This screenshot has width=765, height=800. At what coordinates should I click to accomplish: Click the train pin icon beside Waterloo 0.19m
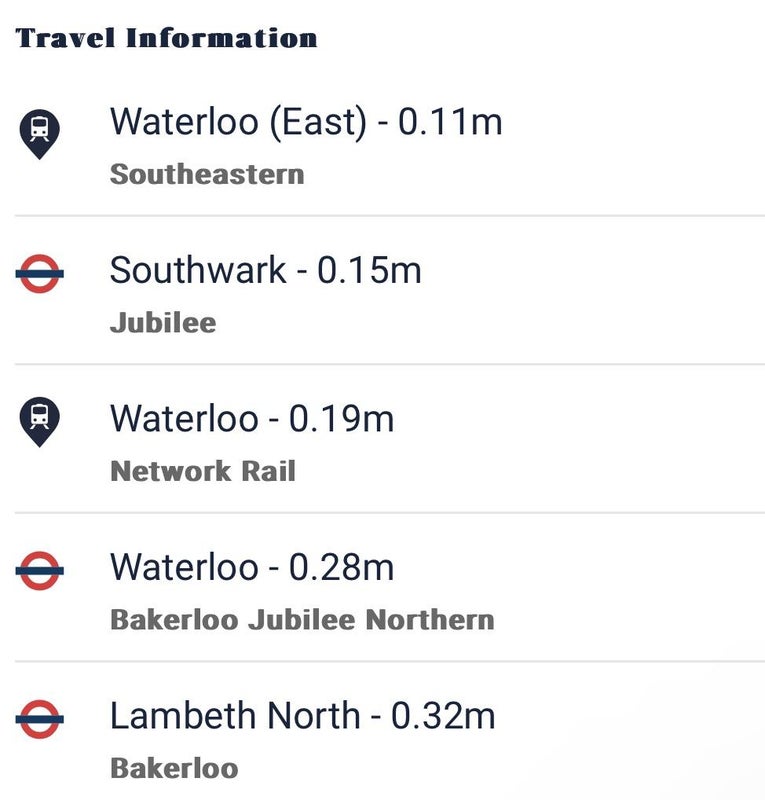point(40,419)
